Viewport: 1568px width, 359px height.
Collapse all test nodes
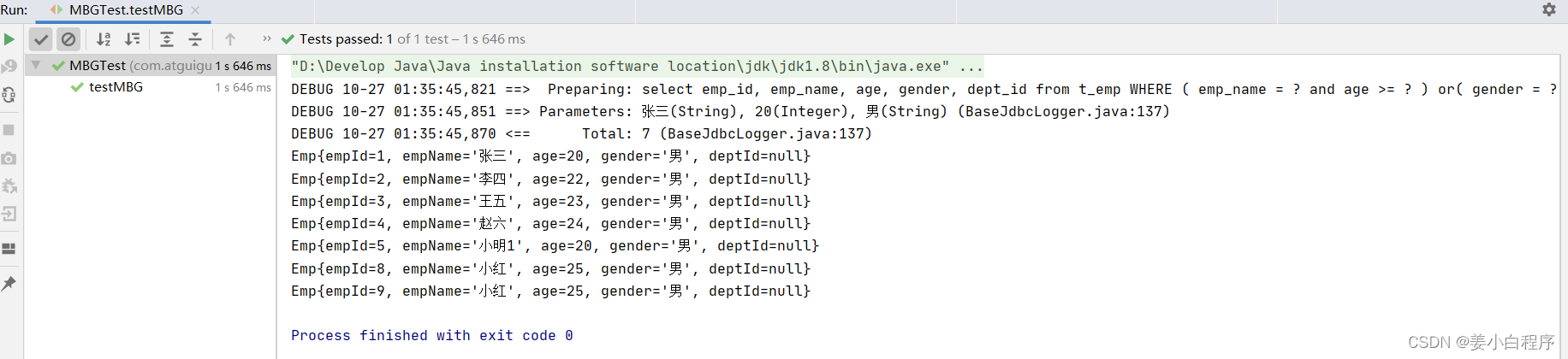coord(195,39)
